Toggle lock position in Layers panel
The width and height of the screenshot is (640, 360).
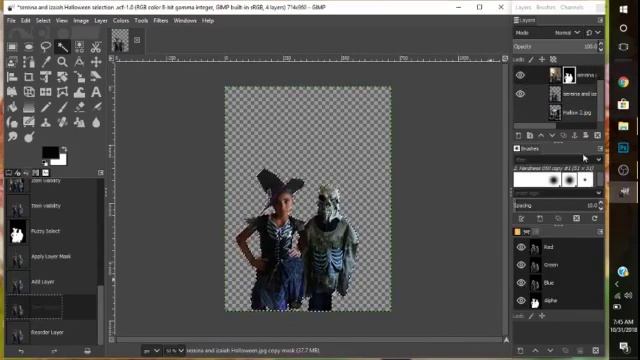542,60
